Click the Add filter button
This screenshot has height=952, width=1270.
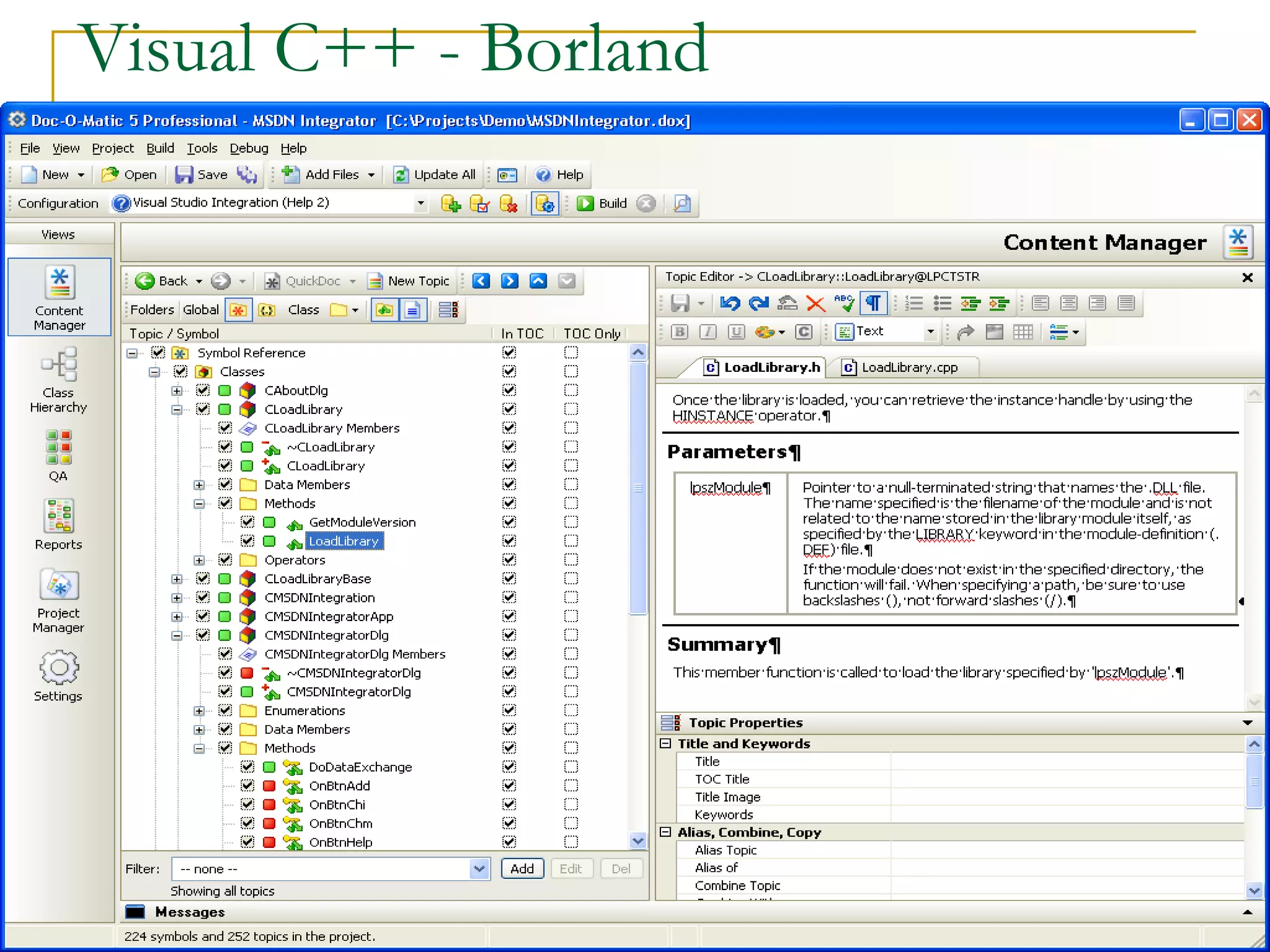pos(522,869)
